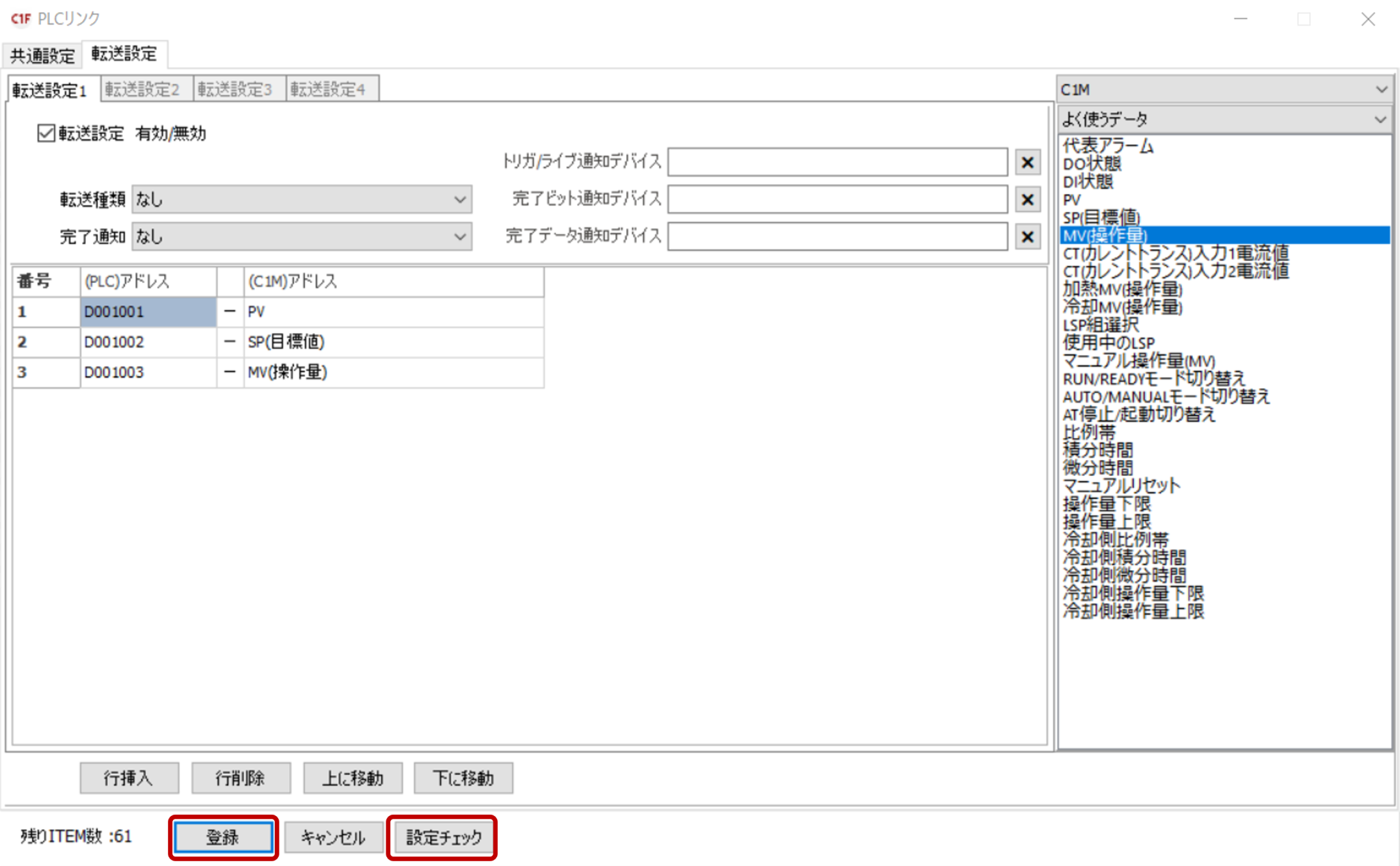Expand the よく使うデータ category dropdown
1400x866 pixels.
pos(1224,120)
